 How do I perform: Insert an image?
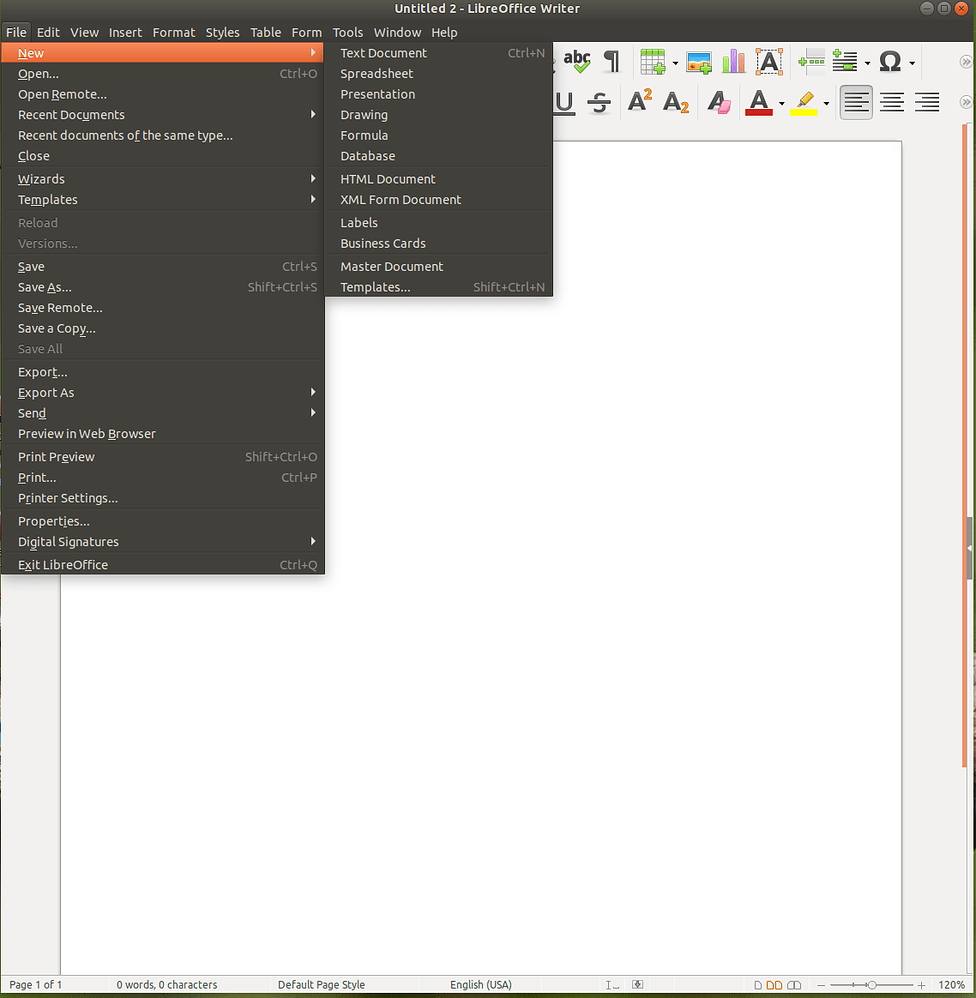[698, 61]
